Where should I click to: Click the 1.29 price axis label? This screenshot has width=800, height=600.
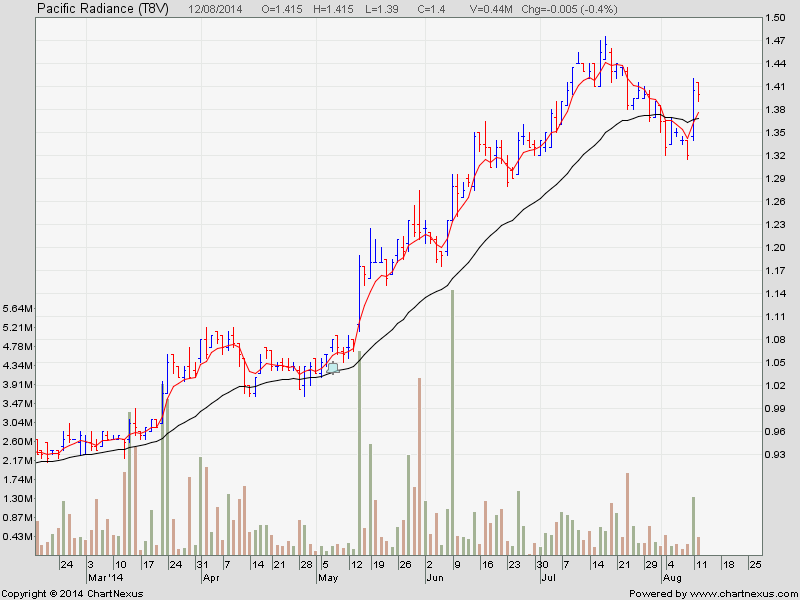pyautogui.click(x=775, y=179)
